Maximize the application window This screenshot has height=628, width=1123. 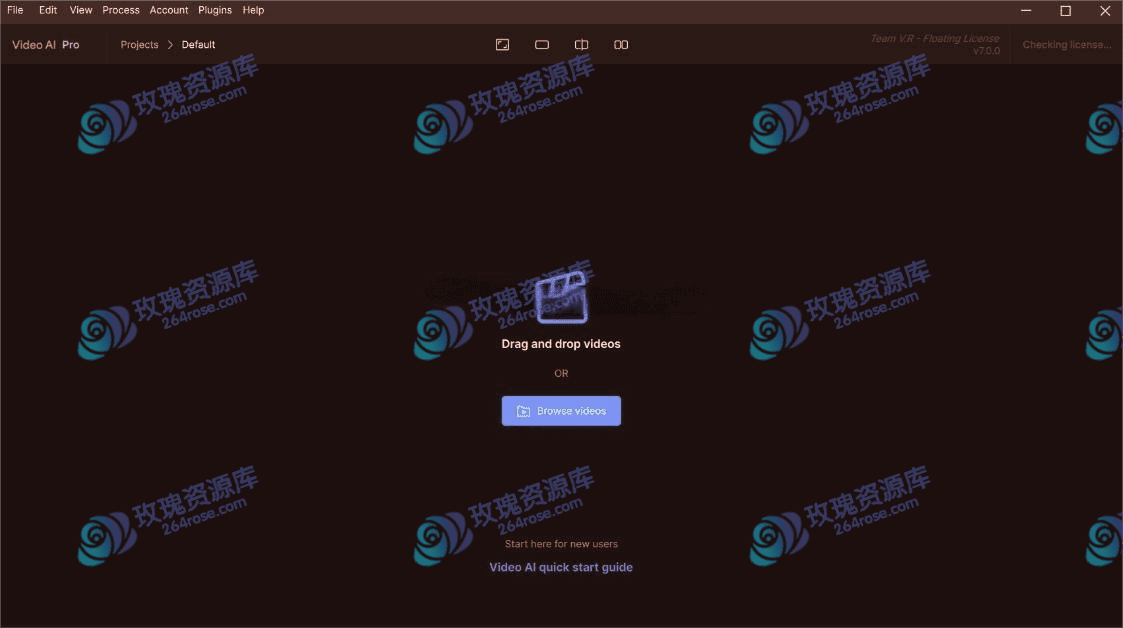click(1066, 11)
